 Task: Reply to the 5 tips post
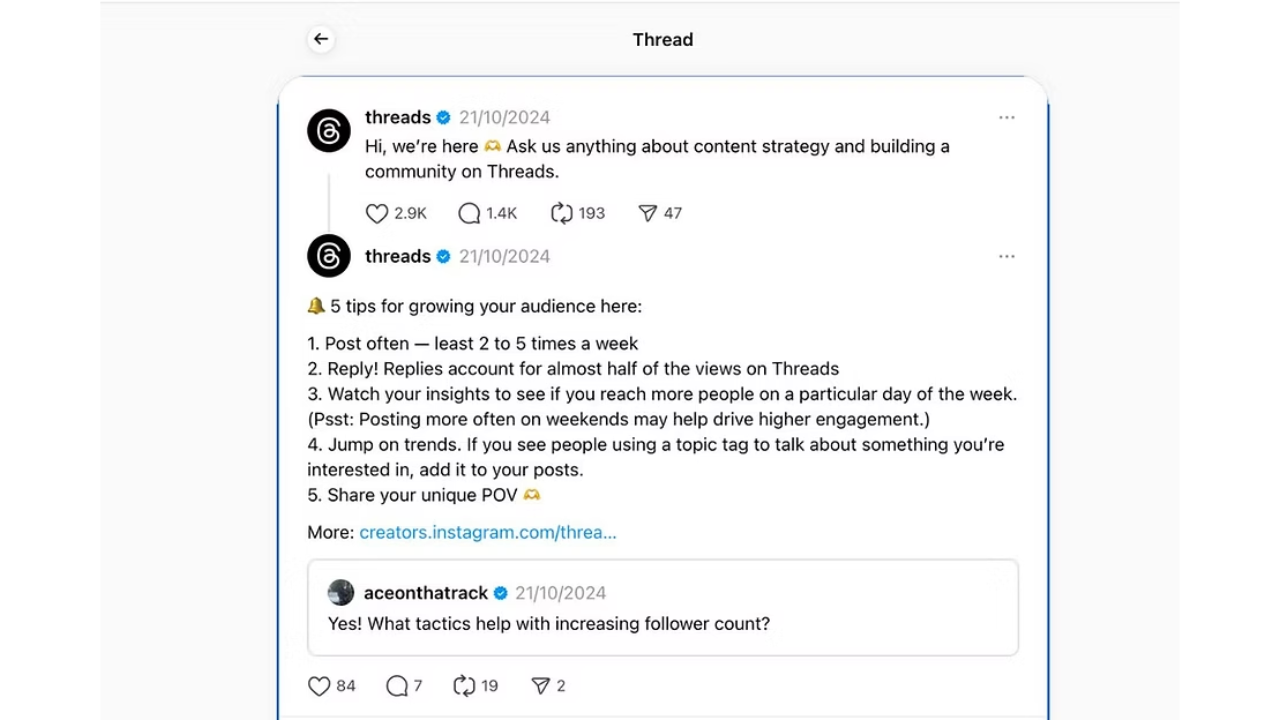point(397,686)
